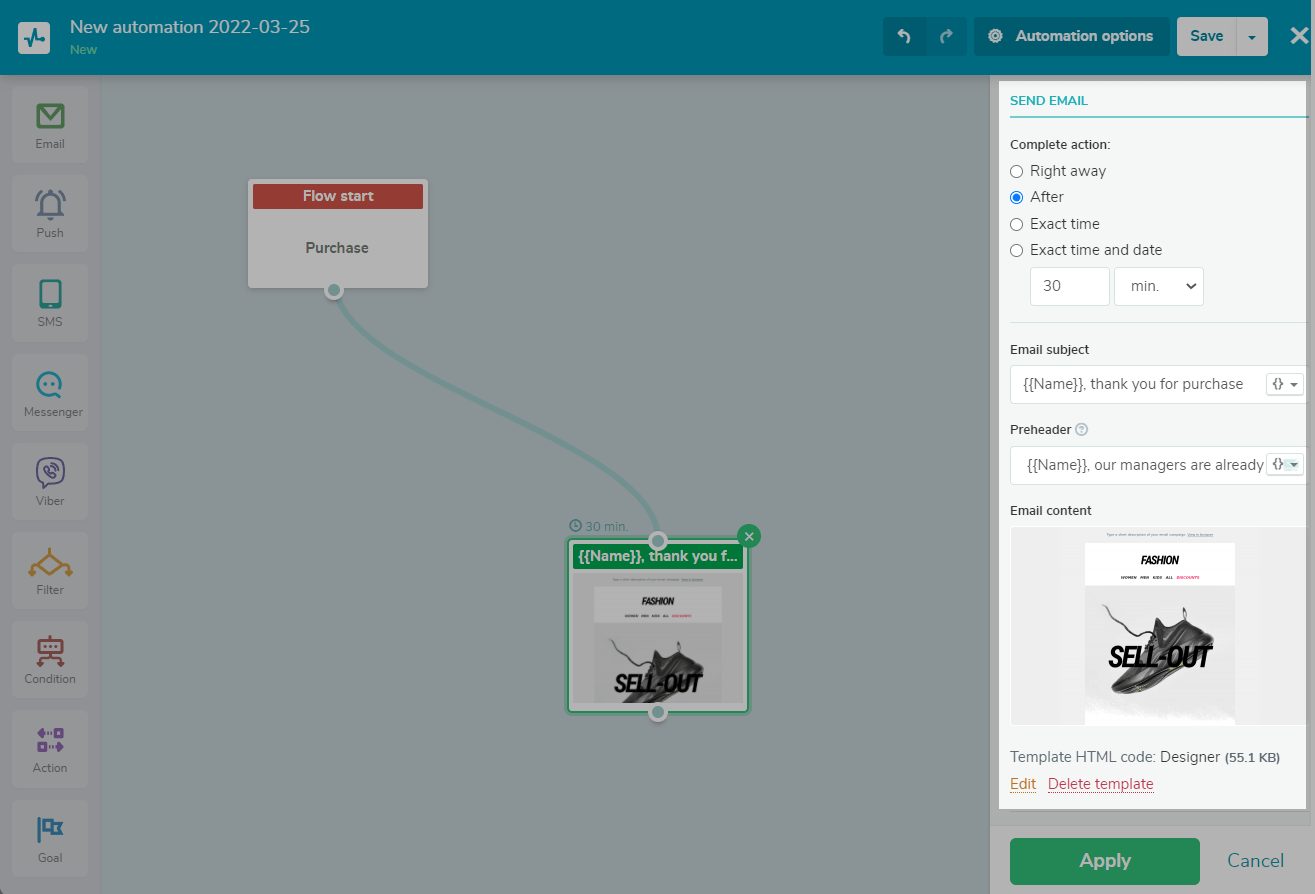Open variables dropdown next to Email subject

coord(1285,384)
